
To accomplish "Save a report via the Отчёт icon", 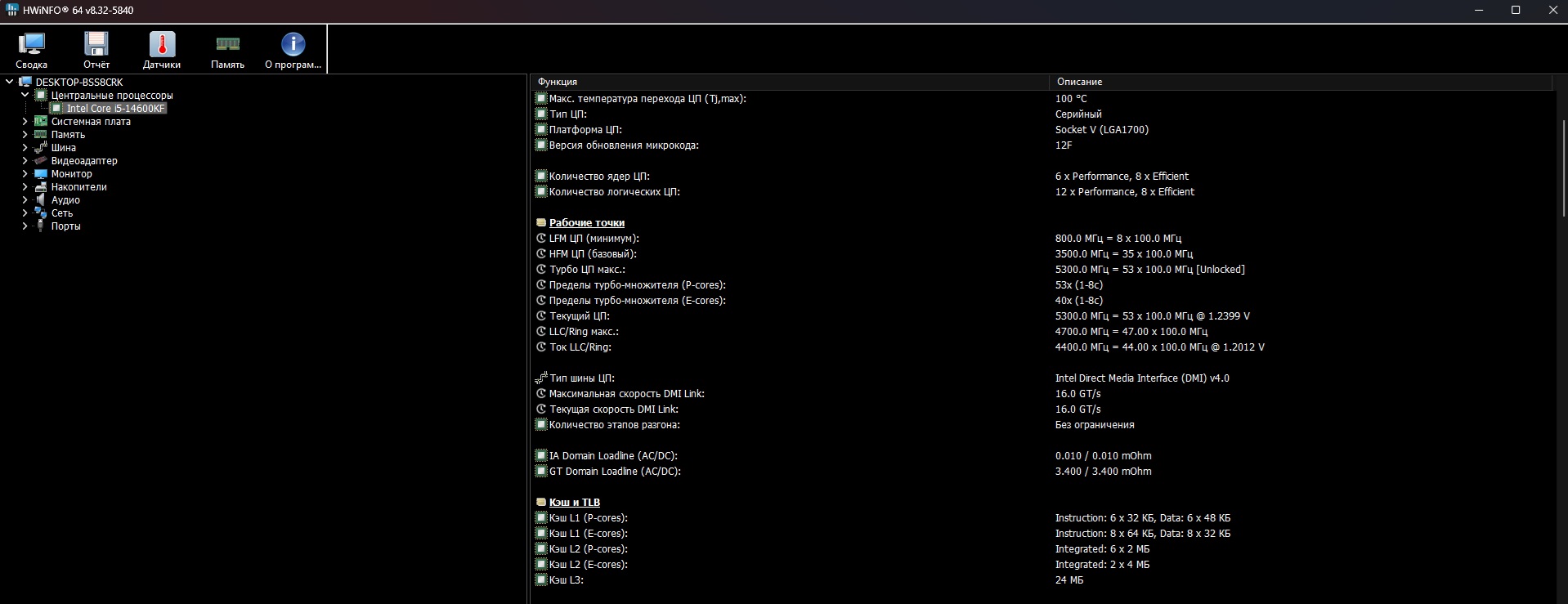I will coord(96,44).
